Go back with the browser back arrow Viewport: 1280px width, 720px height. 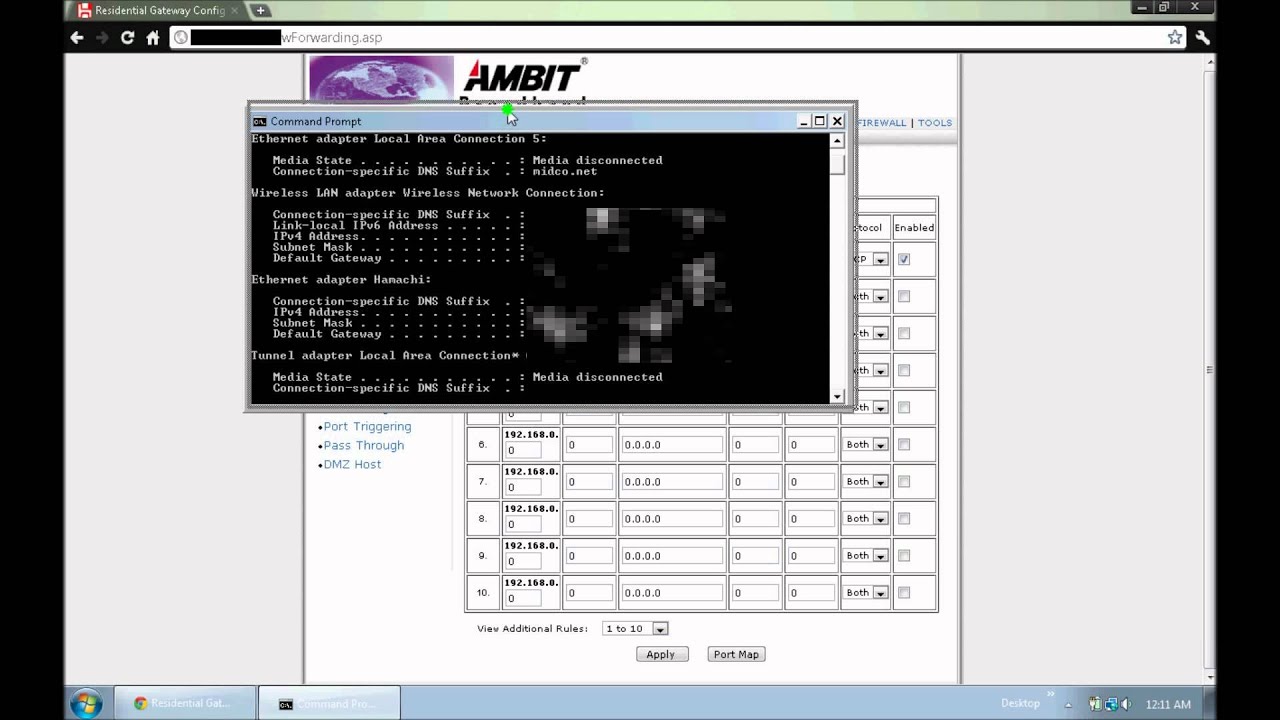(x=77, y=37)
